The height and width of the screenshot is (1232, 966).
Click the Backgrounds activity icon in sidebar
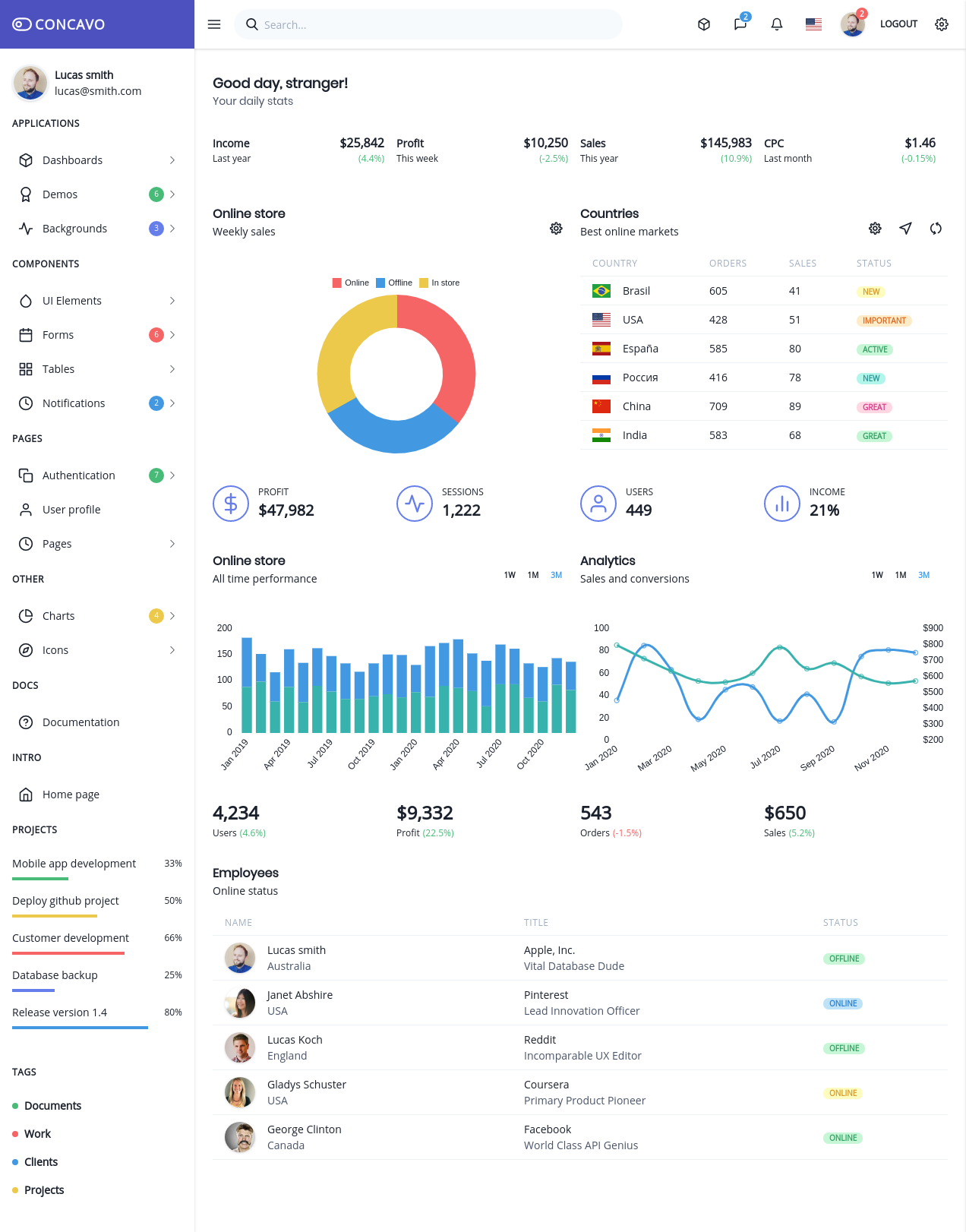(26, 229)
